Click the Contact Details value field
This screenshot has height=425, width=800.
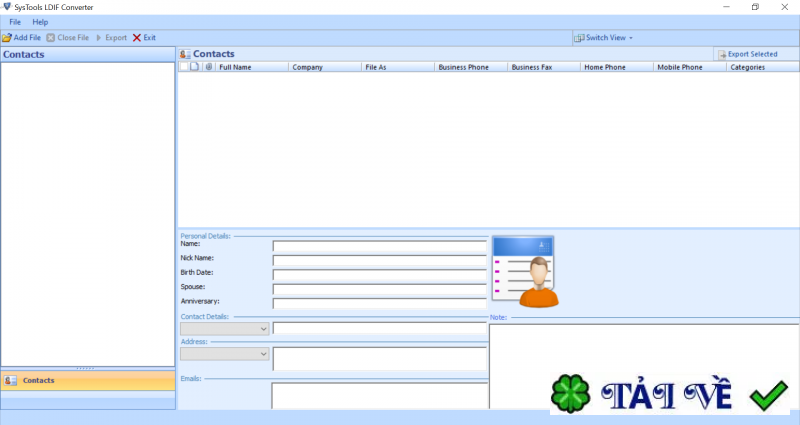[x=380, y=328]
